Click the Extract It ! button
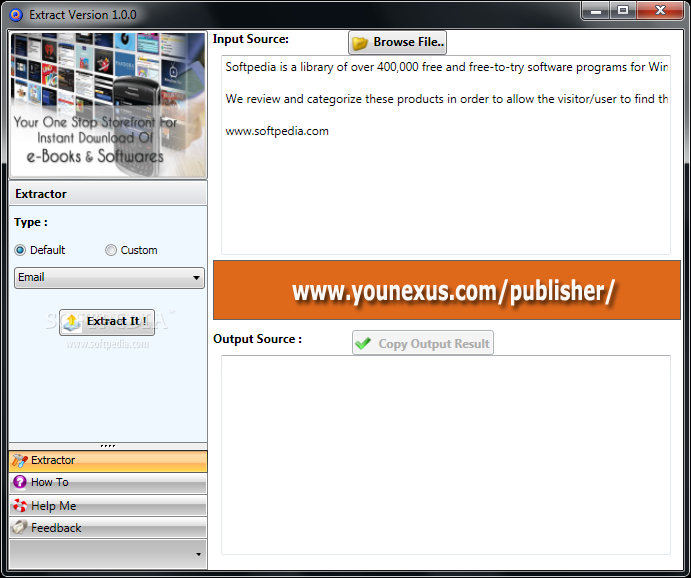This screenshot has width=691, height=578. click(x=107, y=322)
